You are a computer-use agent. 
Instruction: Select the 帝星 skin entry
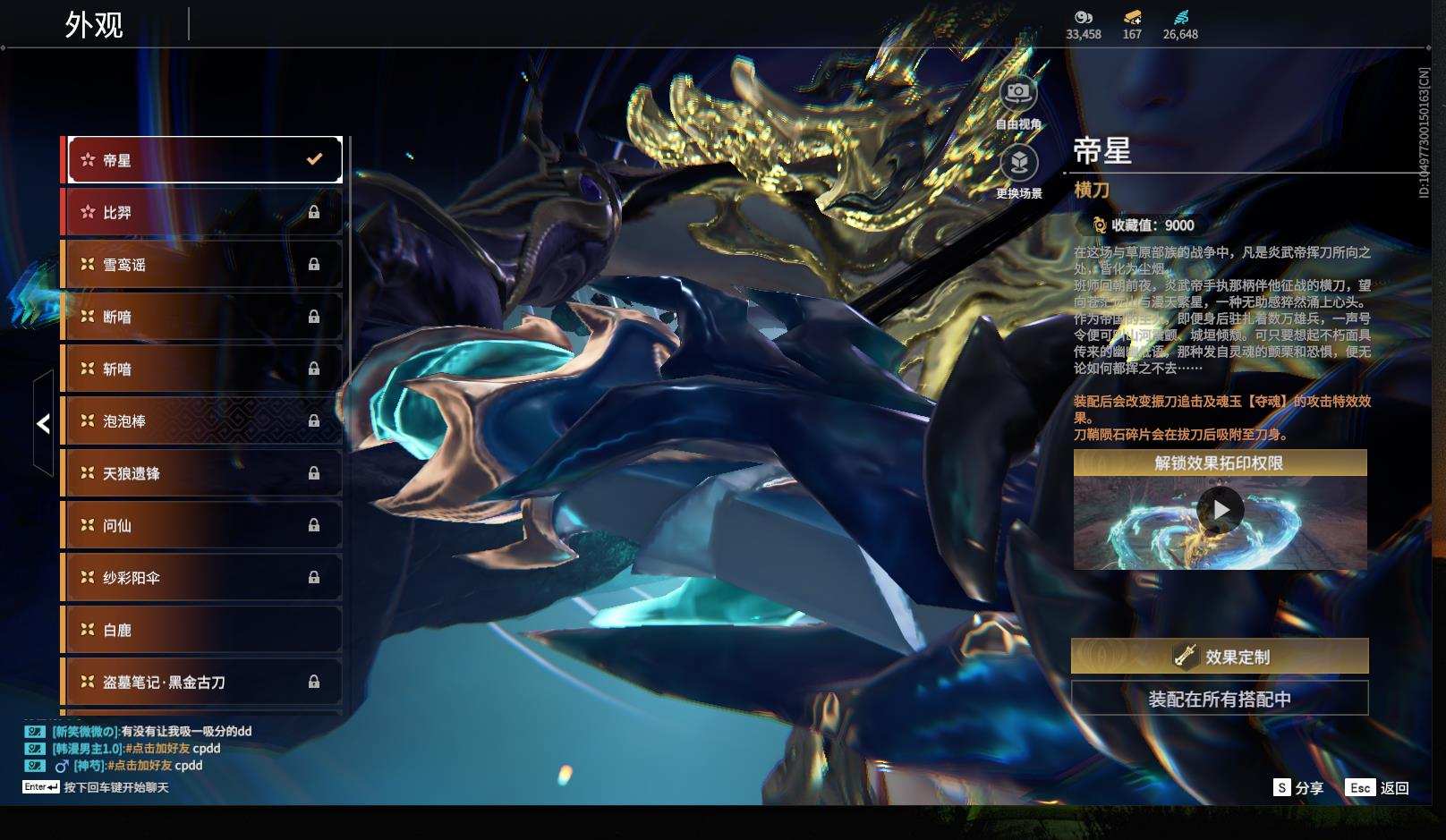click(205, 159)
